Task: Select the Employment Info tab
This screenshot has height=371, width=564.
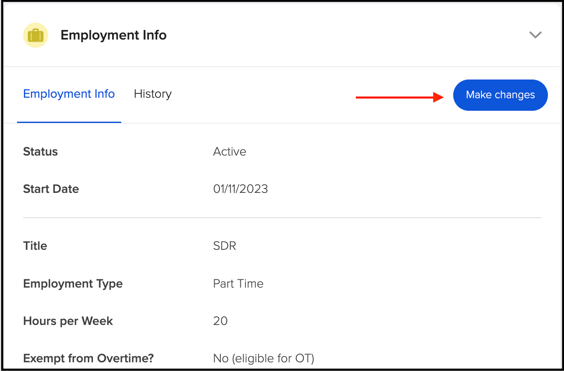Action: pos(69,94)
